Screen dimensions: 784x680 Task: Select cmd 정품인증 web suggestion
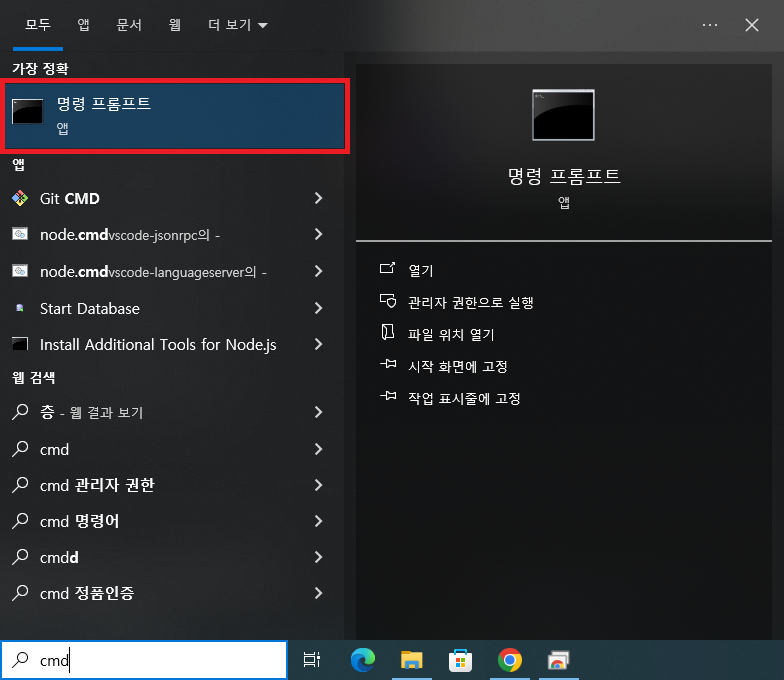click(x=87, y=593)
